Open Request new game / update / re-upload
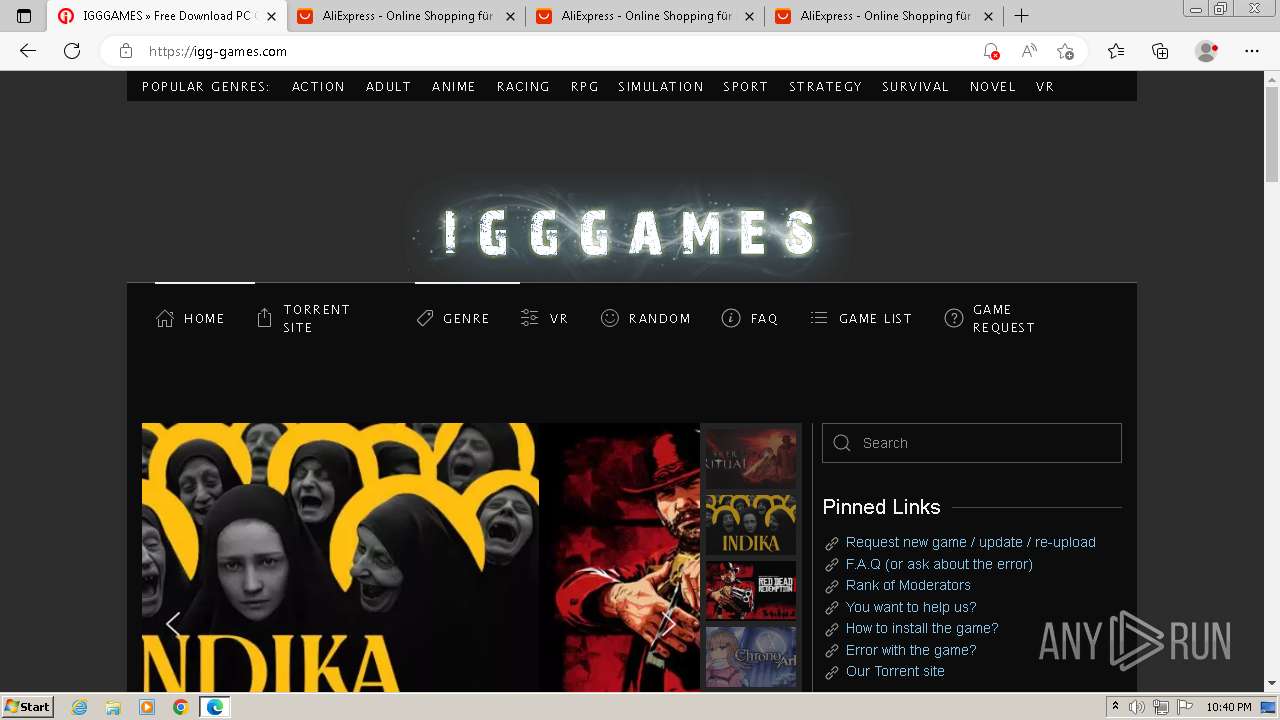The height and width of the screenshot is (720, 1280). click(x=970, y=542)
